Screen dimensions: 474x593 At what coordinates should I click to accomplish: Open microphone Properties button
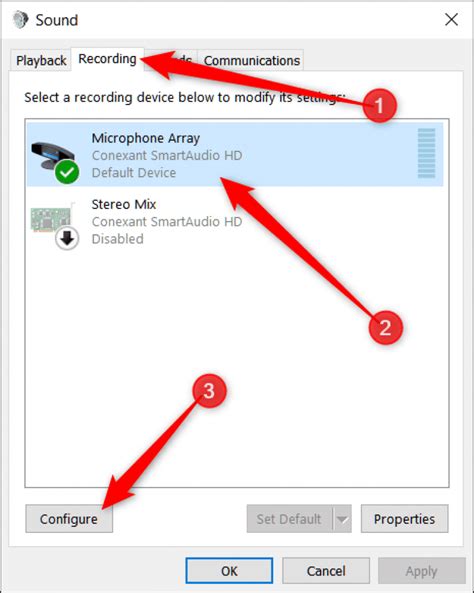(x=404, y=519)
